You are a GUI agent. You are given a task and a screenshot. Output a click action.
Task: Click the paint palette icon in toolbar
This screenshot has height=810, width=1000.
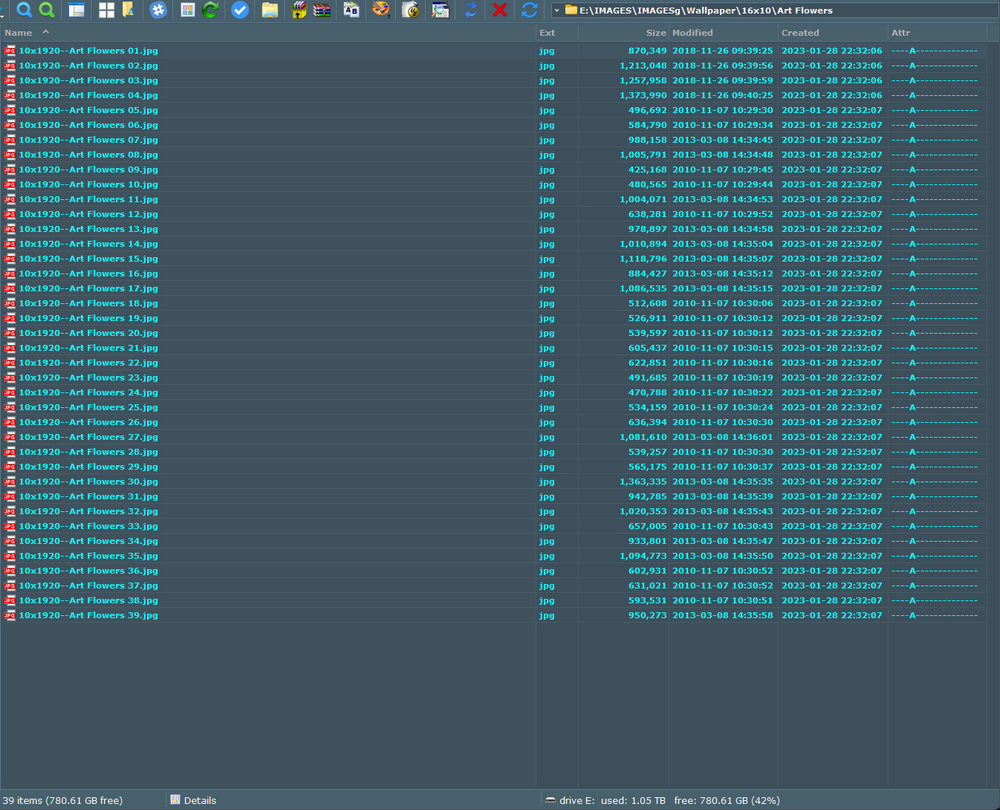(381, 10)
